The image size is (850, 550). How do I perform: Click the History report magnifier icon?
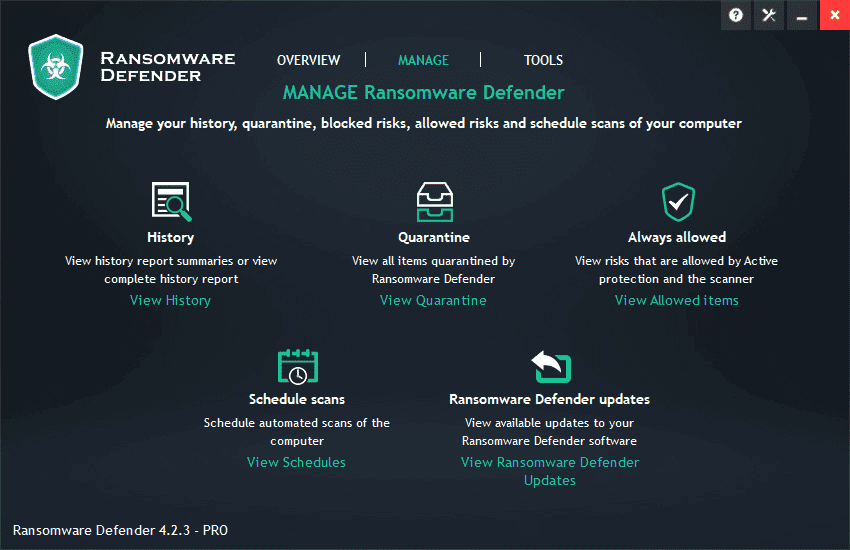(171, 202)
